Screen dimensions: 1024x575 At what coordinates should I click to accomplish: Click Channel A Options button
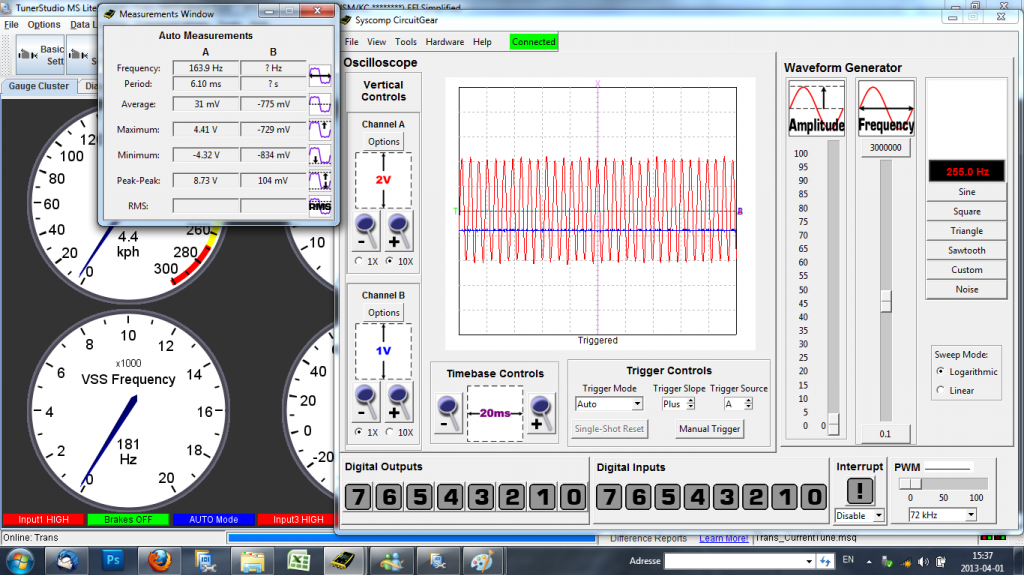point(383,142)
